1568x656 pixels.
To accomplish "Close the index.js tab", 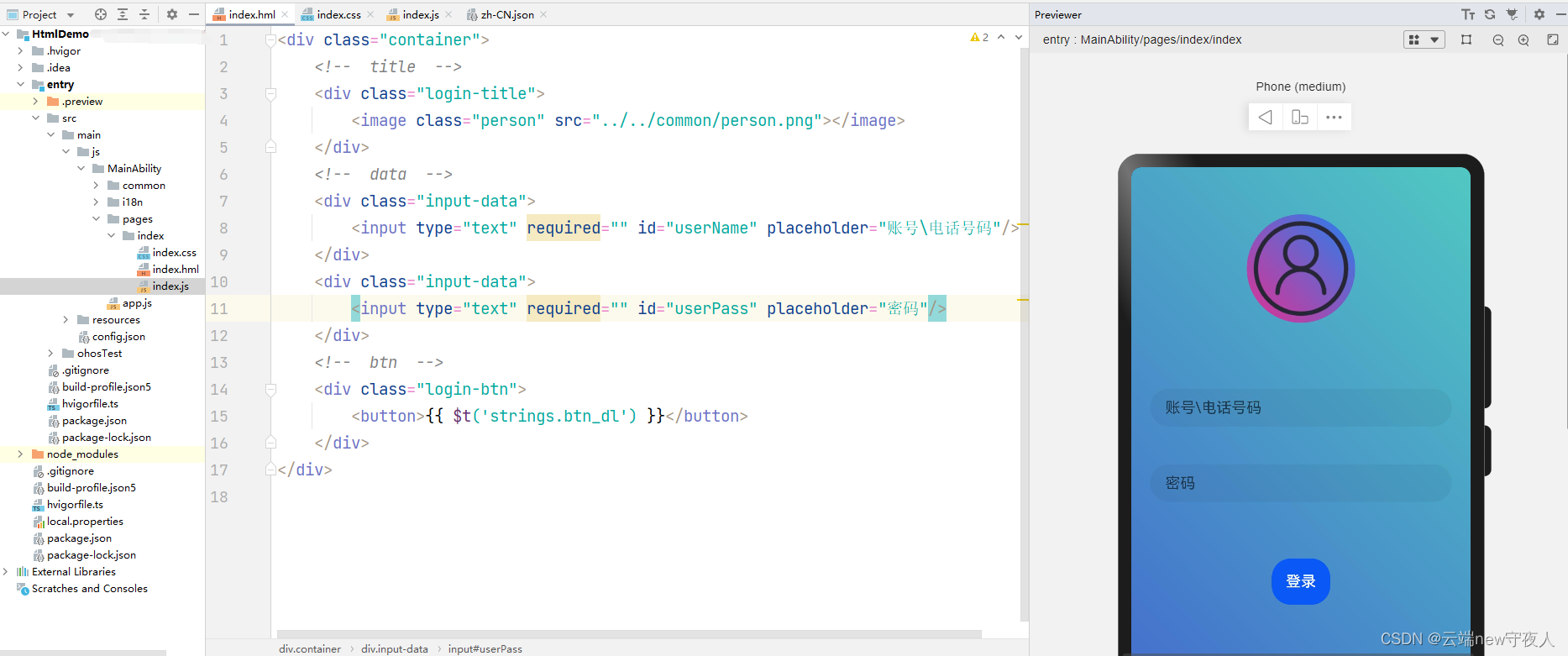I will click(x=448, y=14).
